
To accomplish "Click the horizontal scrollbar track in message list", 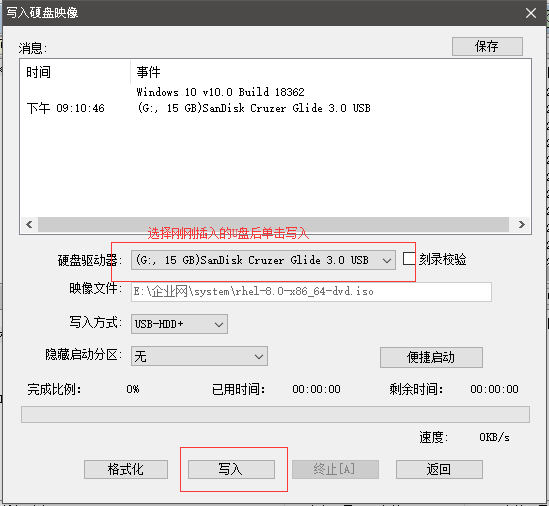I will point(273,224).
